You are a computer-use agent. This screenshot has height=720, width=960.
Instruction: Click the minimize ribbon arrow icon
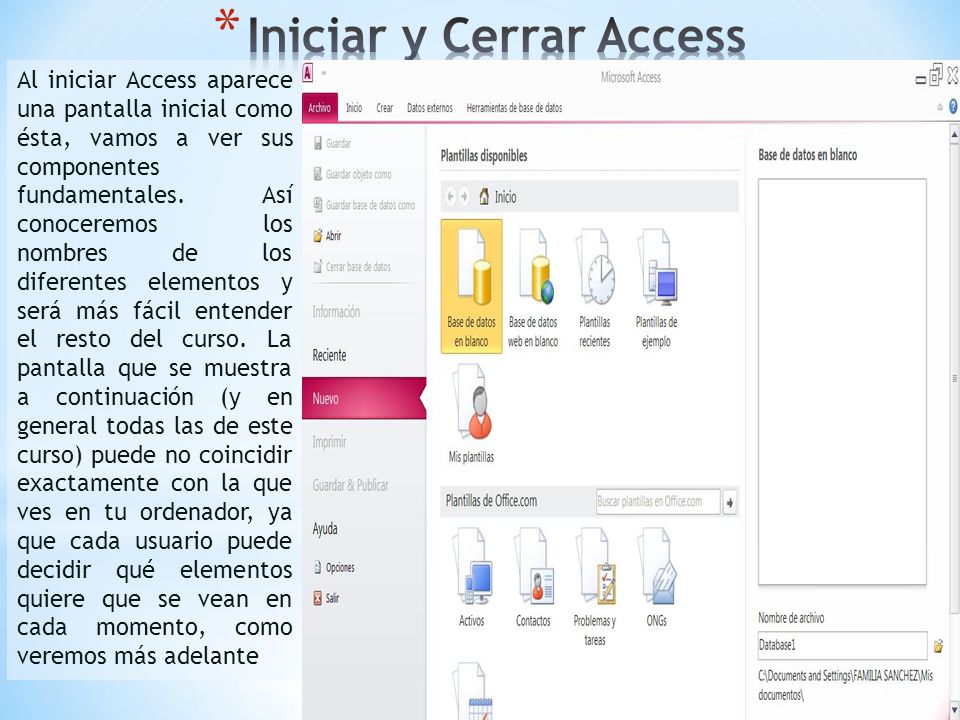point(940,107)
